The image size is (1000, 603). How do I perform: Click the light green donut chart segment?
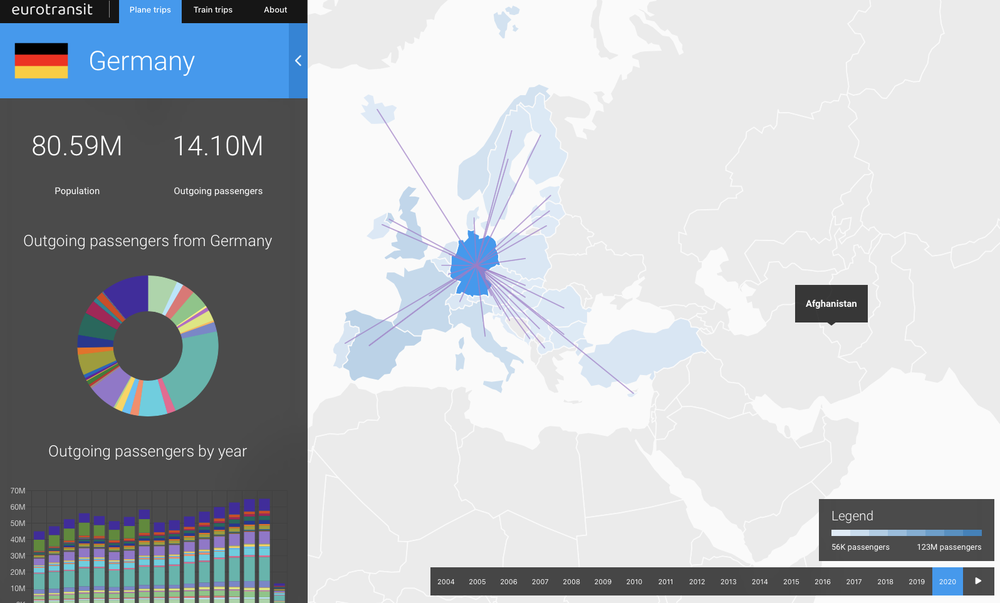point(162,293)
